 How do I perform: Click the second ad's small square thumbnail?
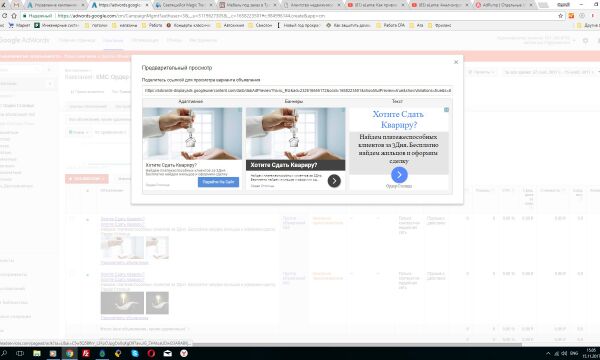point(157,303)
